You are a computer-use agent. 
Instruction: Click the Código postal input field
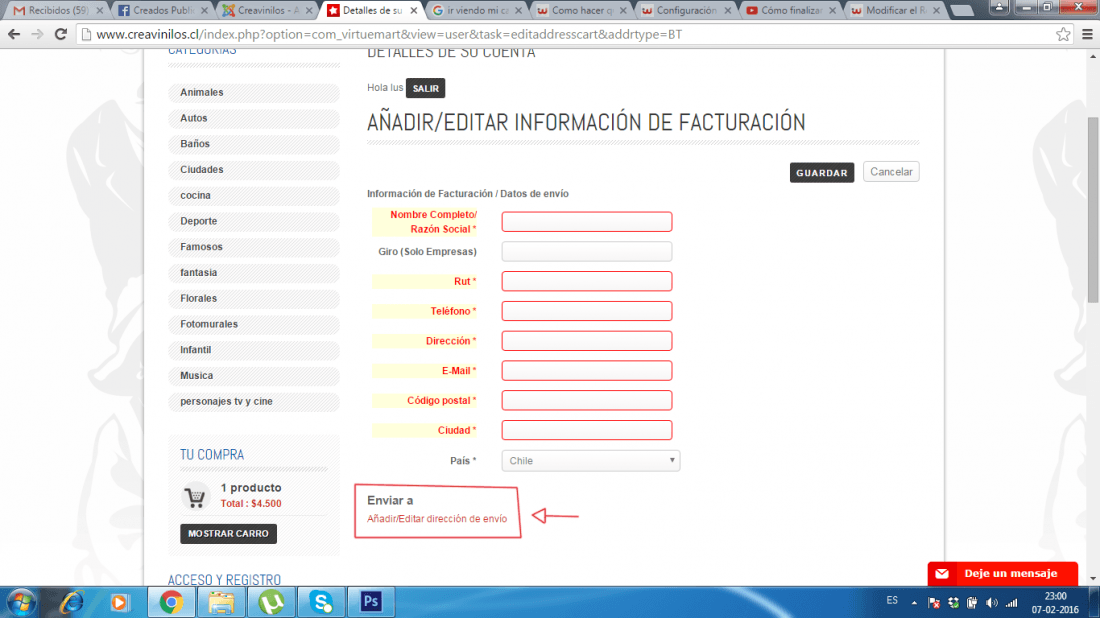[x=586, y=401]
